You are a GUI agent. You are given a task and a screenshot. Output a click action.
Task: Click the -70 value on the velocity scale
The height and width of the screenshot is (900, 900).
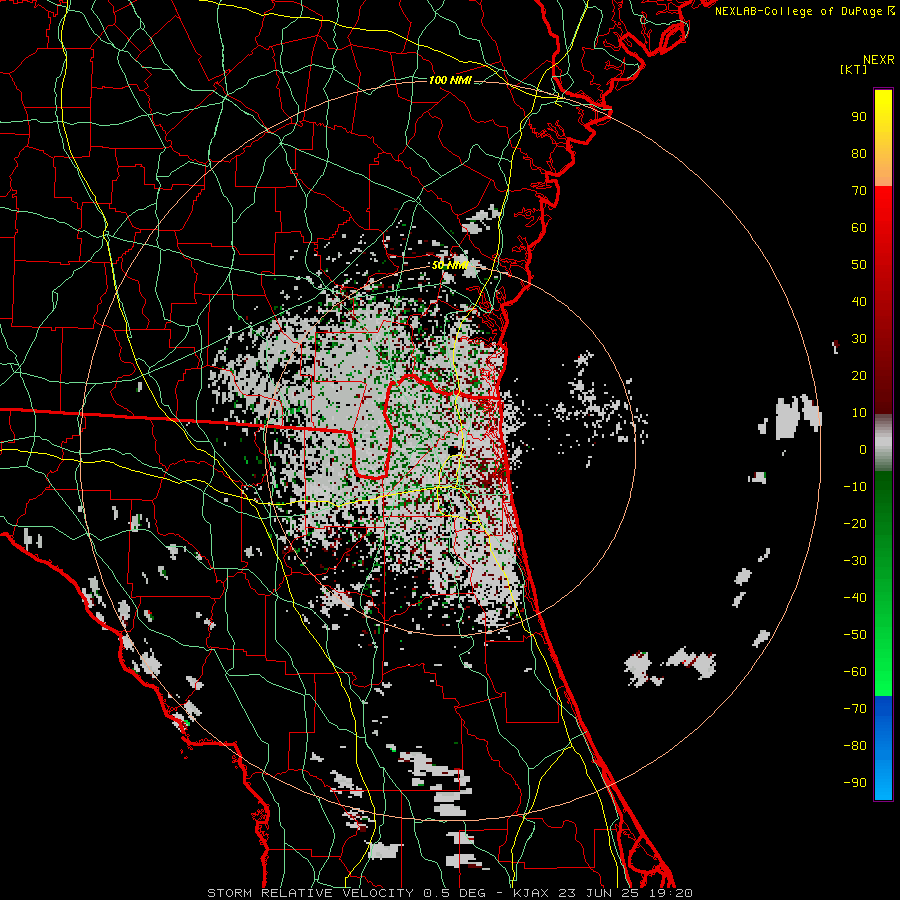(x=855, y=709)
